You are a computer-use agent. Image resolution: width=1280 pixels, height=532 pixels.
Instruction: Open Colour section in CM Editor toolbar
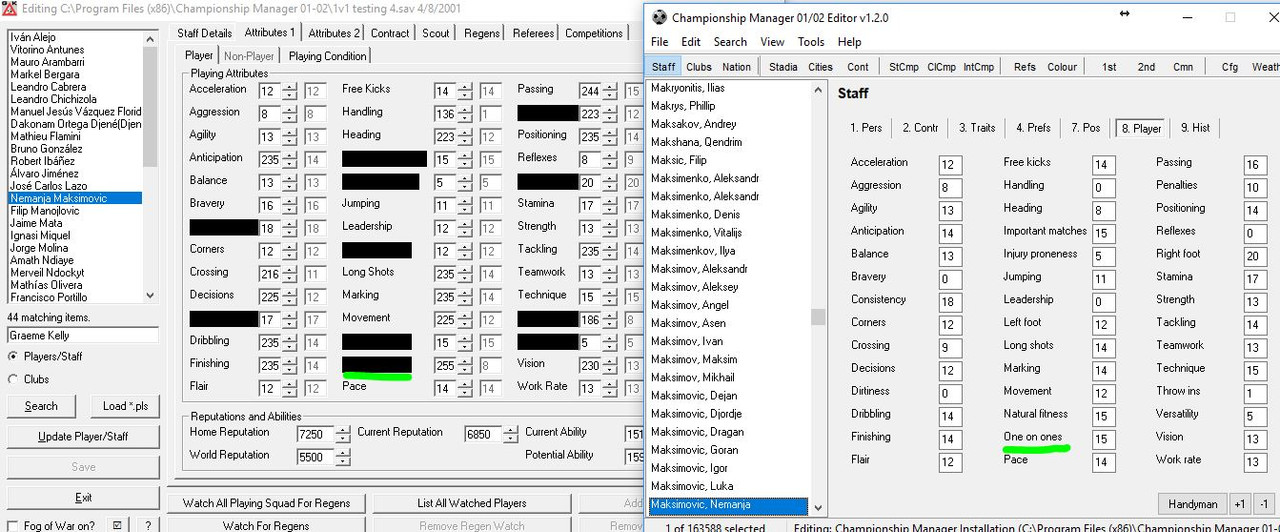click(1062, 67)
